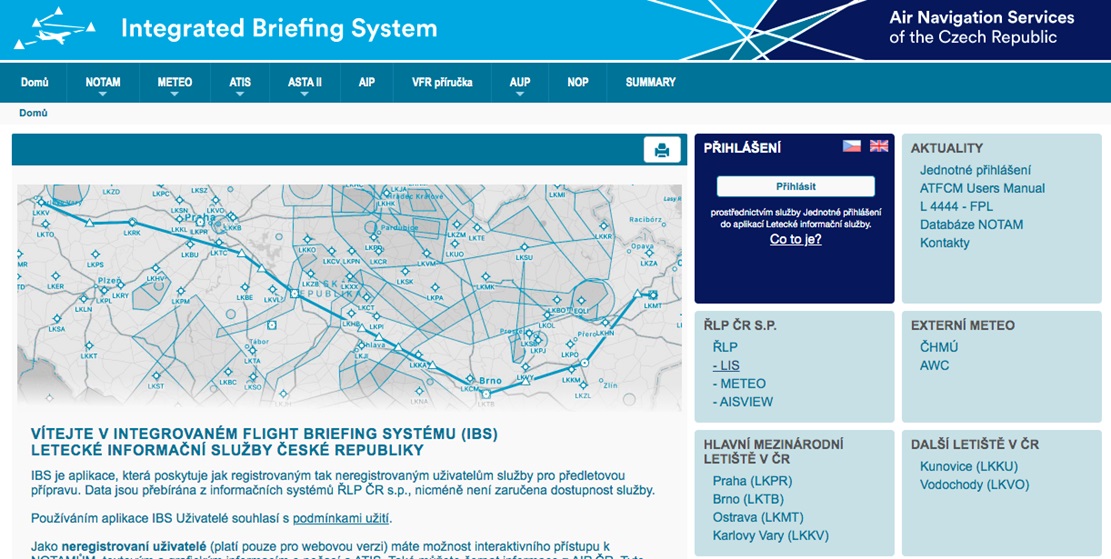Expand the NOTAM dropdown menu
The height and width of the screenshot is (559, 1111).
pyautogui.click(x=103, y=83)
